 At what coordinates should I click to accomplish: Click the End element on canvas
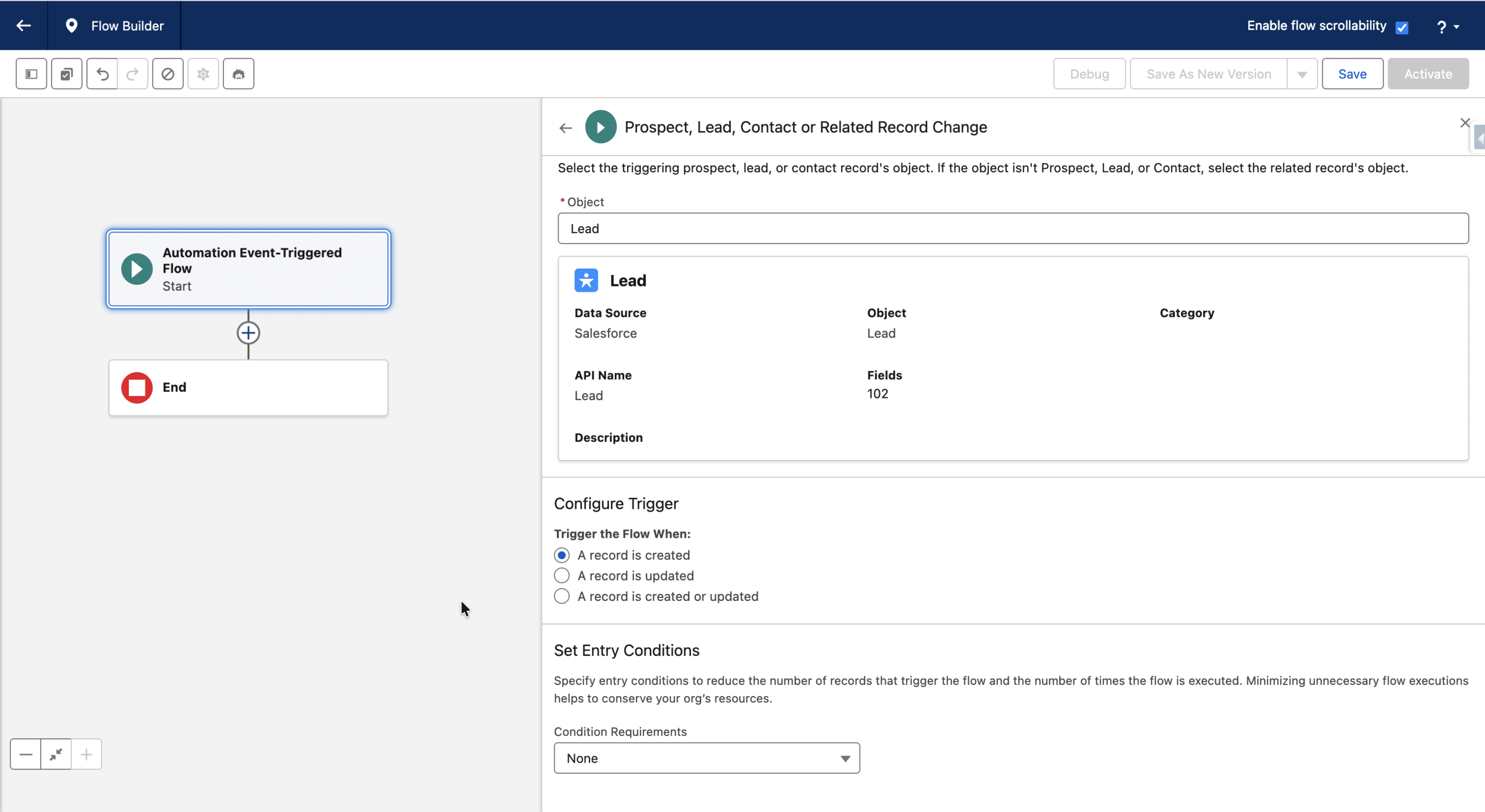(x=248, y=387)
